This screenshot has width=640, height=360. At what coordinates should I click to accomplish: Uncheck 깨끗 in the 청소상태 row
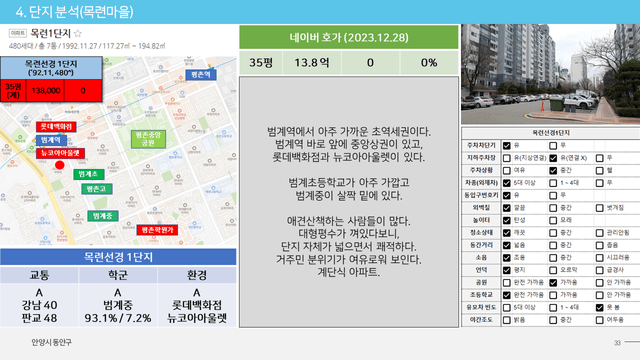coord(507,233)
